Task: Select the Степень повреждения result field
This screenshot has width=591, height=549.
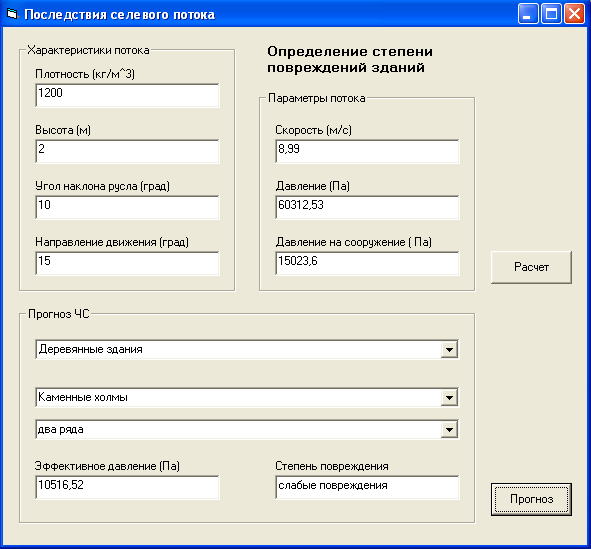Action: click(367, 487)
